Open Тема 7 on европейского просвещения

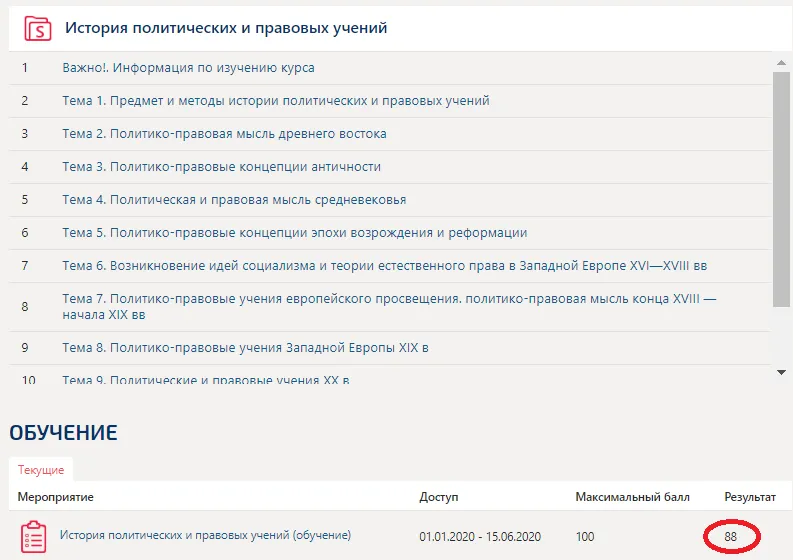pos(389,306)
